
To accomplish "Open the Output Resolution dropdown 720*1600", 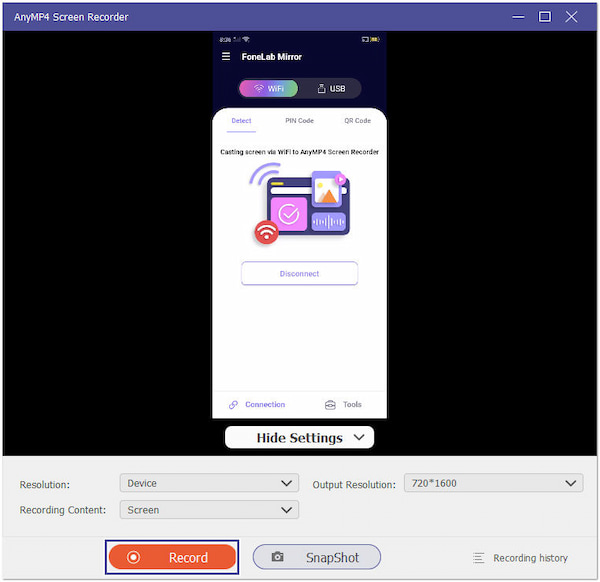I will coord(494,483).
